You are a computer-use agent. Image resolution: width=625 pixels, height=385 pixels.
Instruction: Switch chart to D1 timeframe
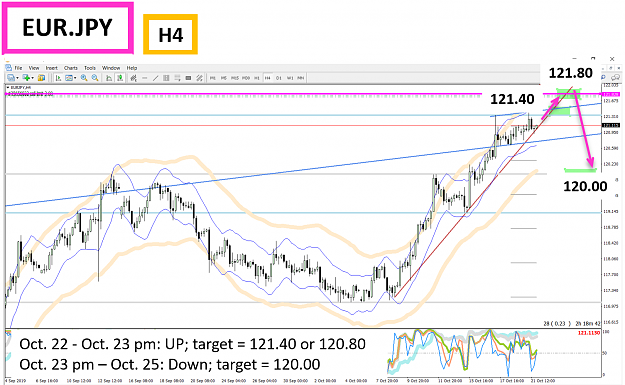pos(279,78)
